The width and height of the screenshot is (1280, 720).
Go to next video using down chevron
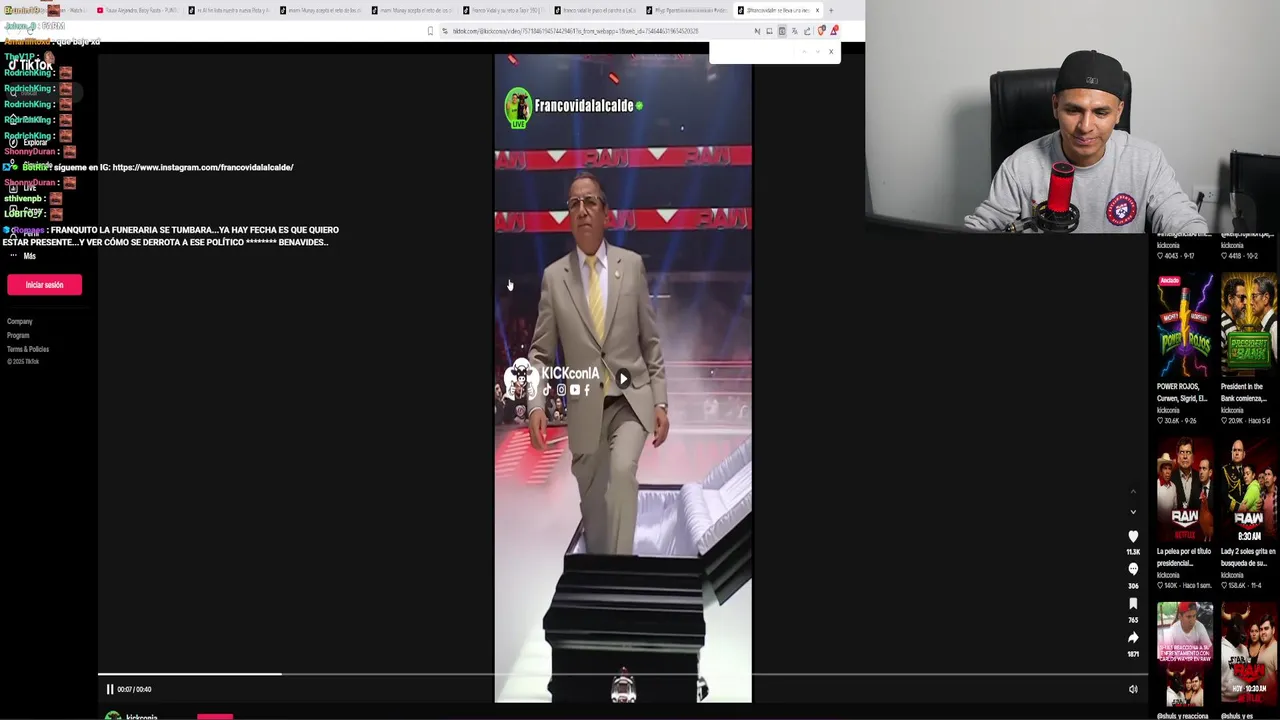[x=1133, y=512]
